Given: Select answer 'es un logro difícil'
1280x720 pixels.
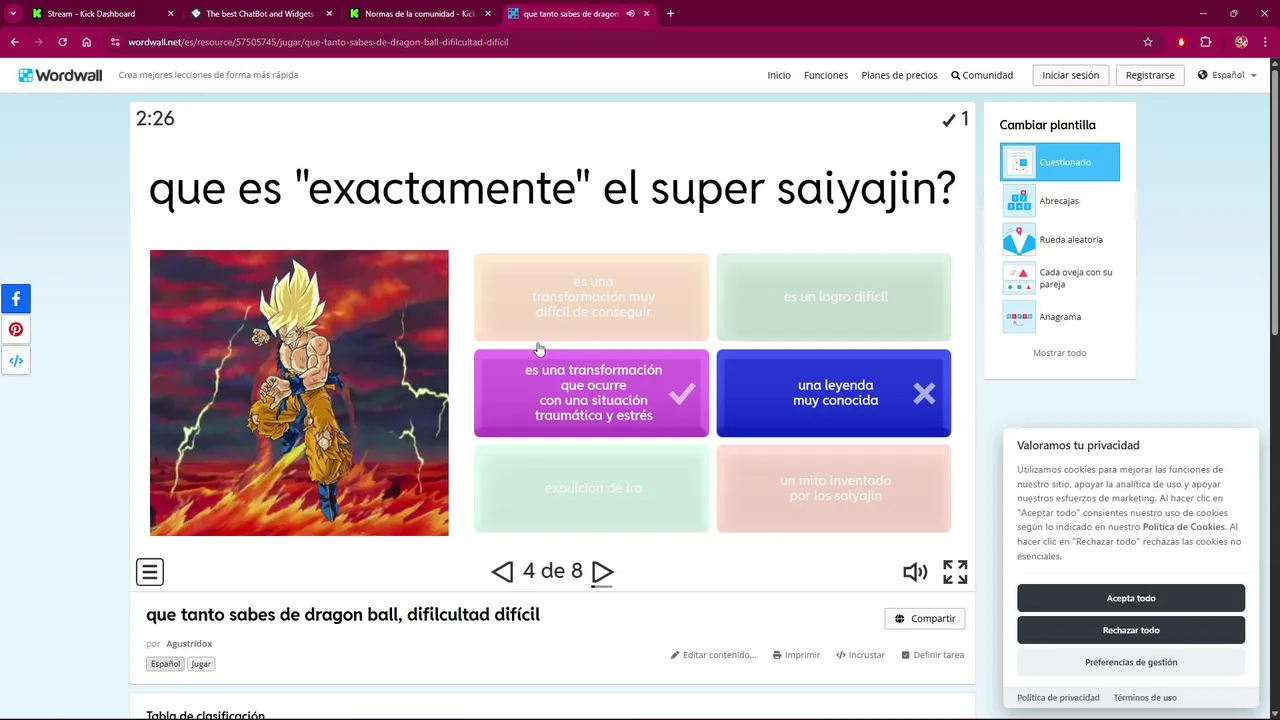Looking at the screenshot, I should tap(833, 297).
